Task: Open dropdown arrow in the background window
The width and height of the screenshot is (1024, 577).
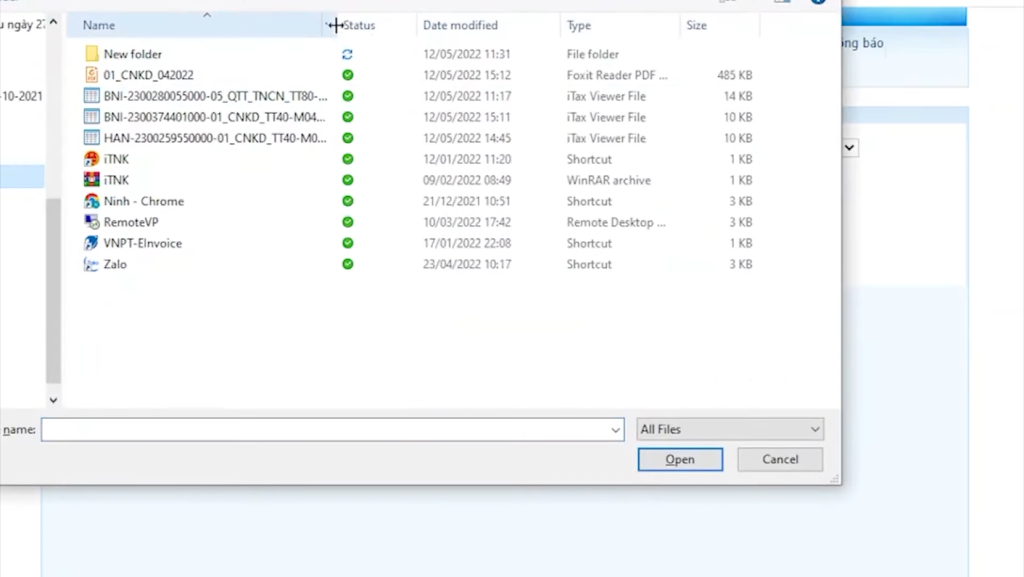Action: click(849, 147)
